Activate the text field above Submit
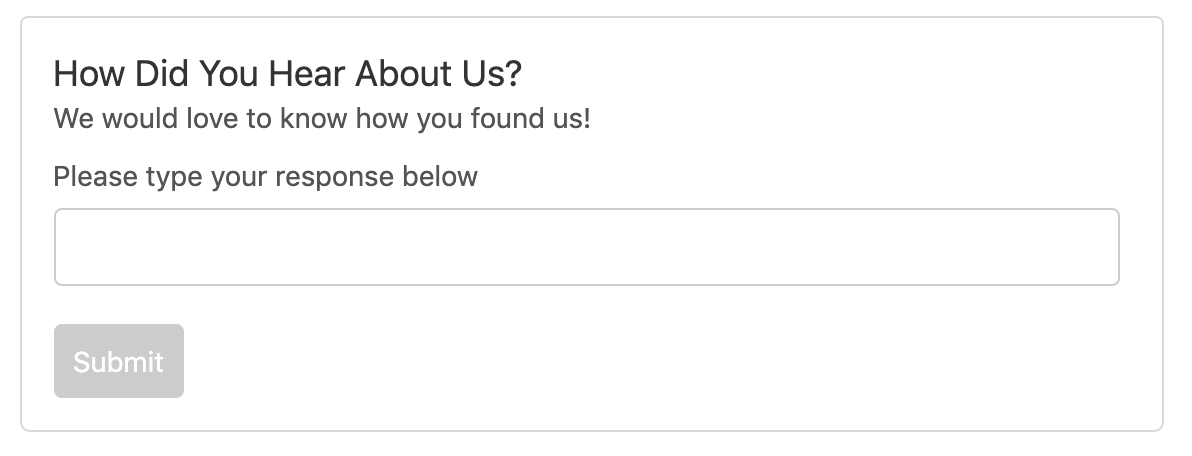Image resolution: width=1192 pixels, height=456 pixels. [586, 247]
